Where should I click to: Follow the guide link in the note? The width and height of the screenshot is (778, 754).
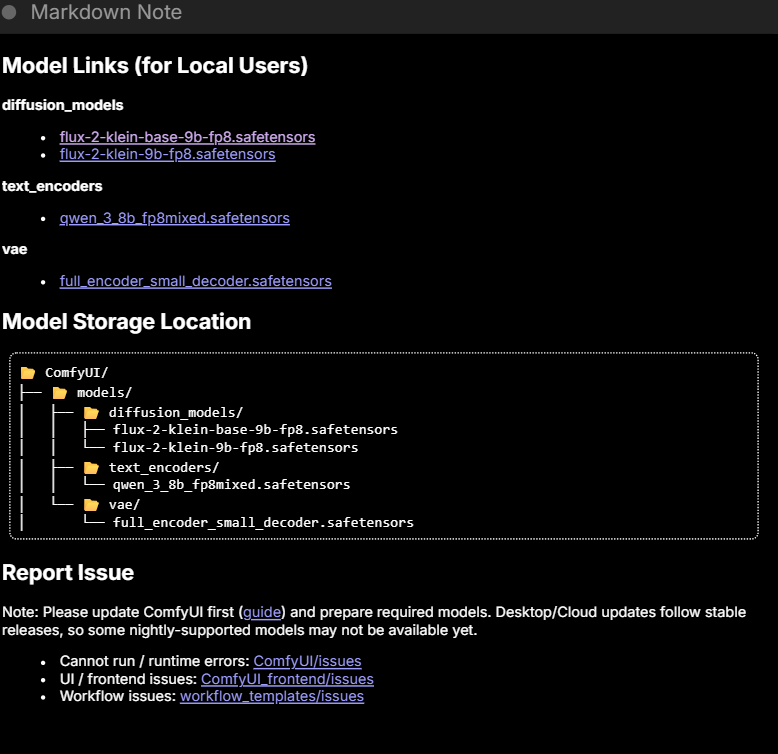(262, 612)
